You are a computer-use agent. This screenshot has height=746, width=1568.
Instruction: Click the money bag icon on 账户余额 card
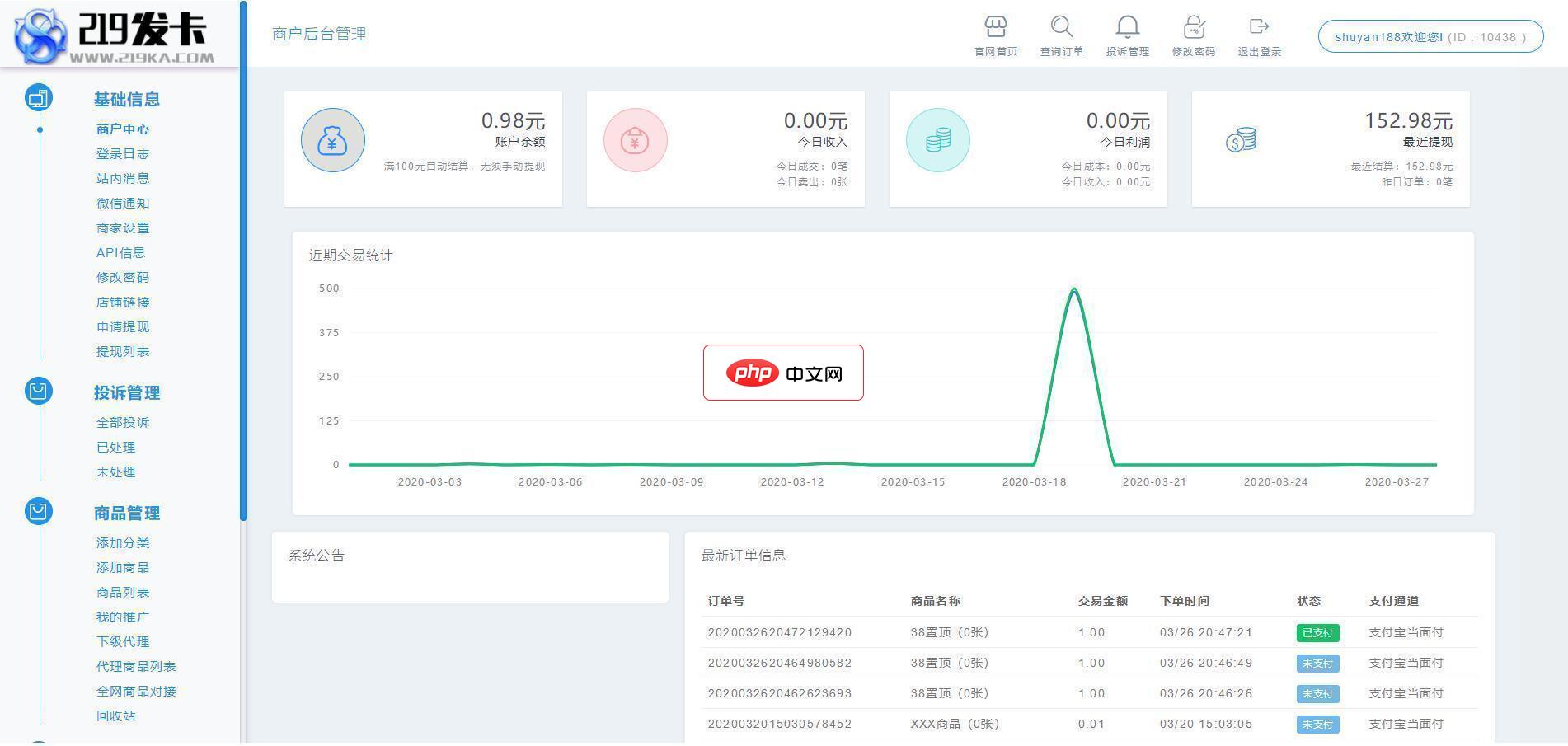332,140
